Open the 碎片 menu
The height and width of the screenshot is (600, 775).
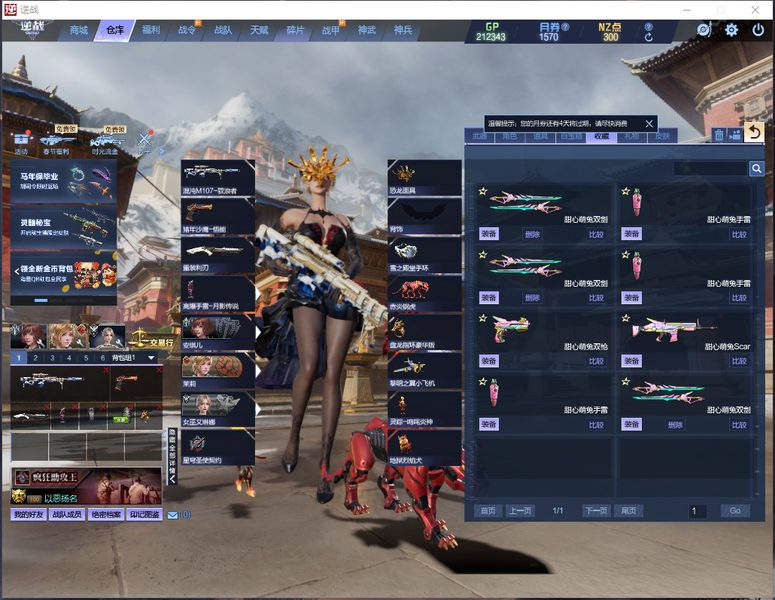pyautogui.click(x=295, y=30)
